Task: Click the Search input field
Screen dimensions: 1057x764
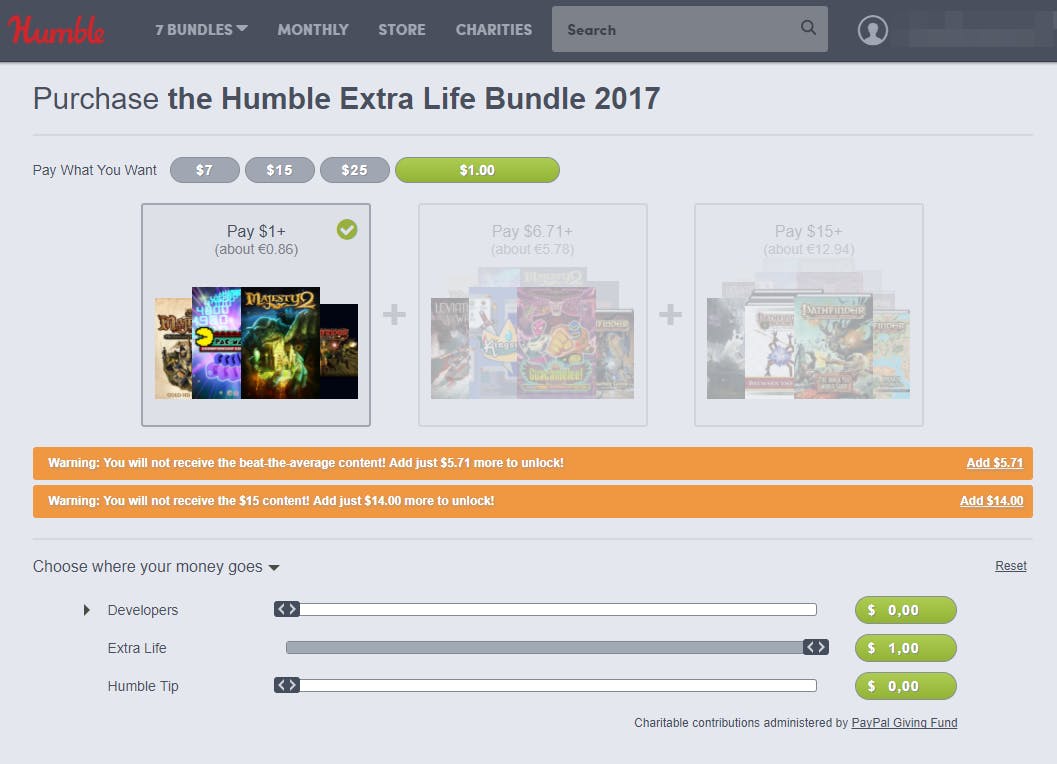Action: tap(681, 30)
